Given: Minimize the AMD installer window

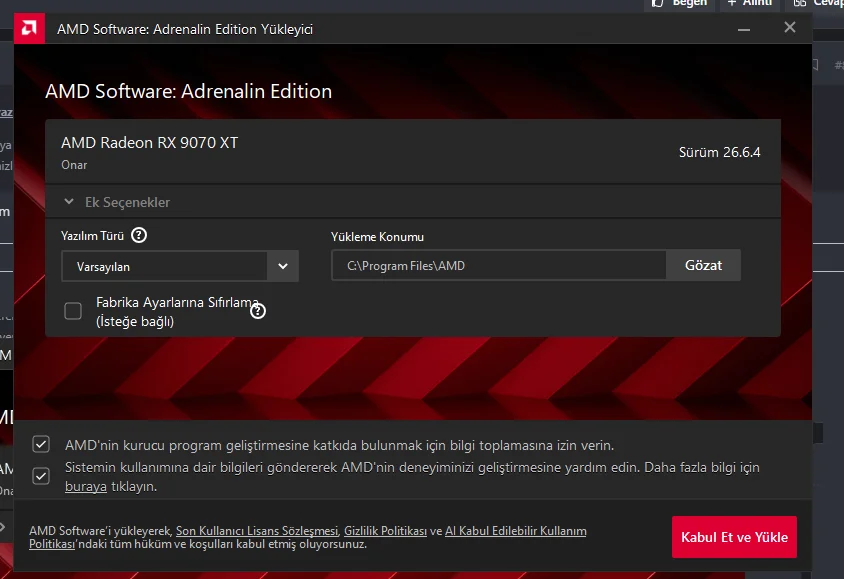Looking at the screenshot, I should (x=744, y=29).
